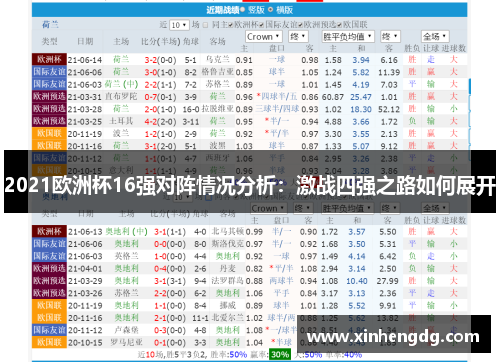This screenshot has width=500, height=362.
Task: Click draw odds 3.57 in 北马其顿 row
Action: (x=357, y=232)
